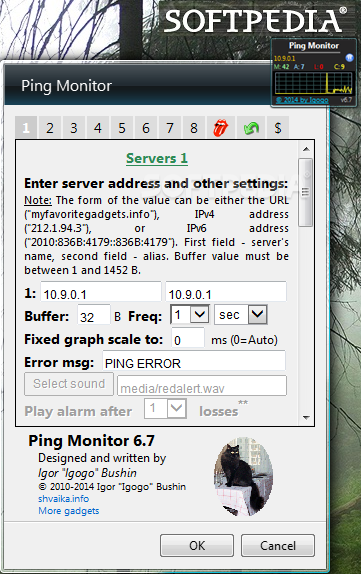Click the 'Ping Monitor 6.7' version heading
Image resolution: width=361 pixels, height=574 pixels.
click(92, 441)
